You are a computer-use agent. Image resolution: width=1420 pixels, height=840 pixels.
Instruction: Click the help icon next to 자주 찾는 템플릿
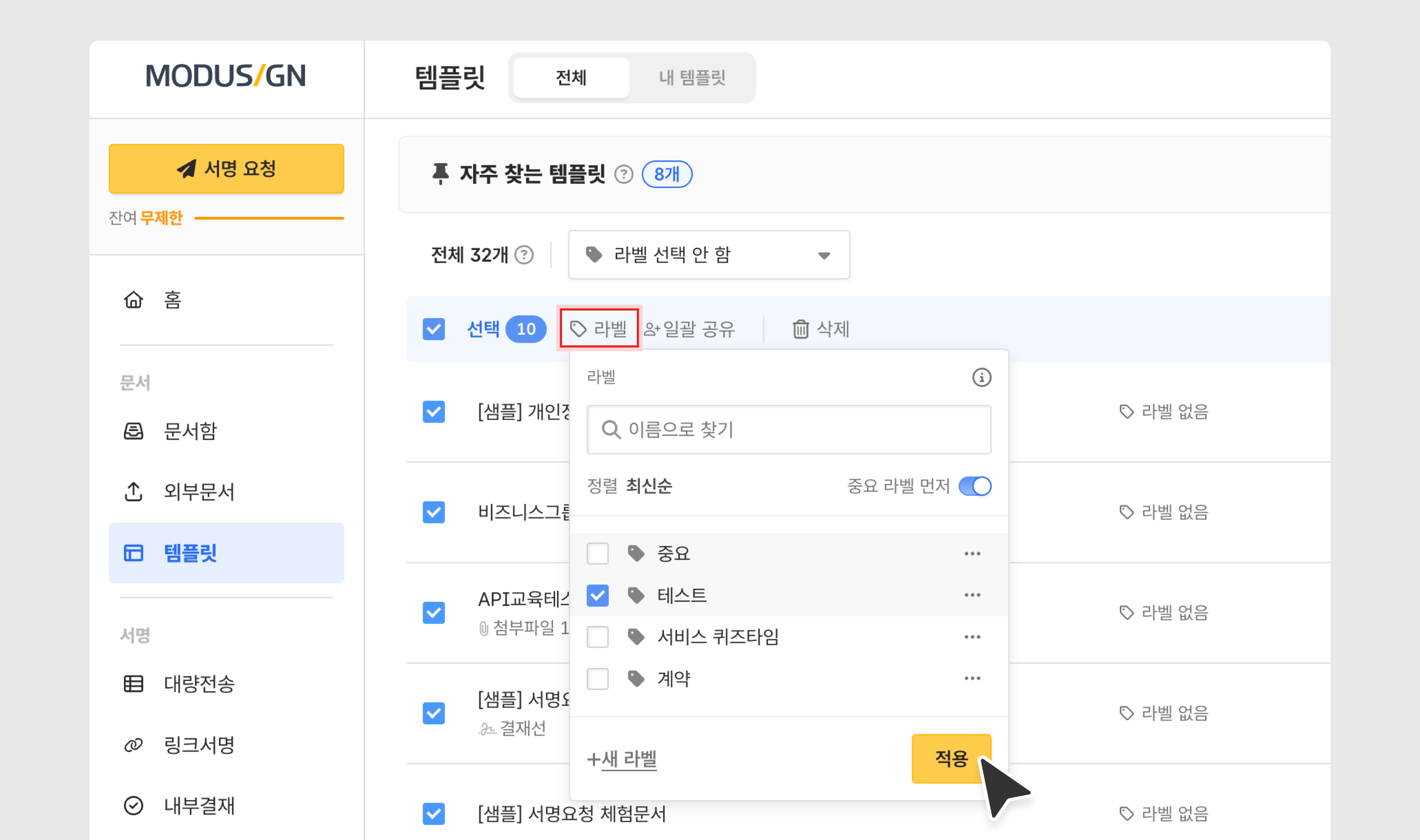[623, 174]
